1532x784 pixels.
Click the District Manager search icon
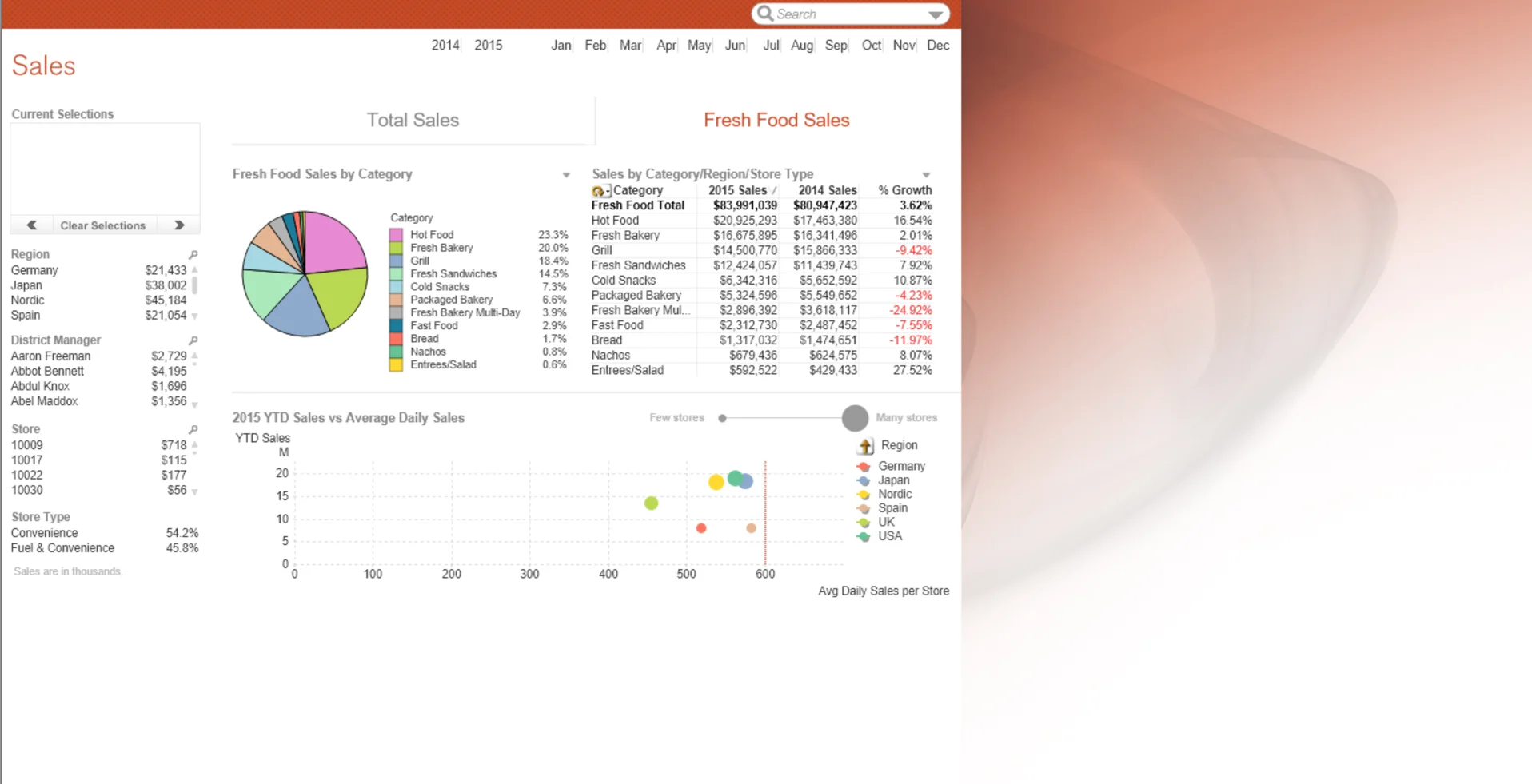[x=194, y=340]
